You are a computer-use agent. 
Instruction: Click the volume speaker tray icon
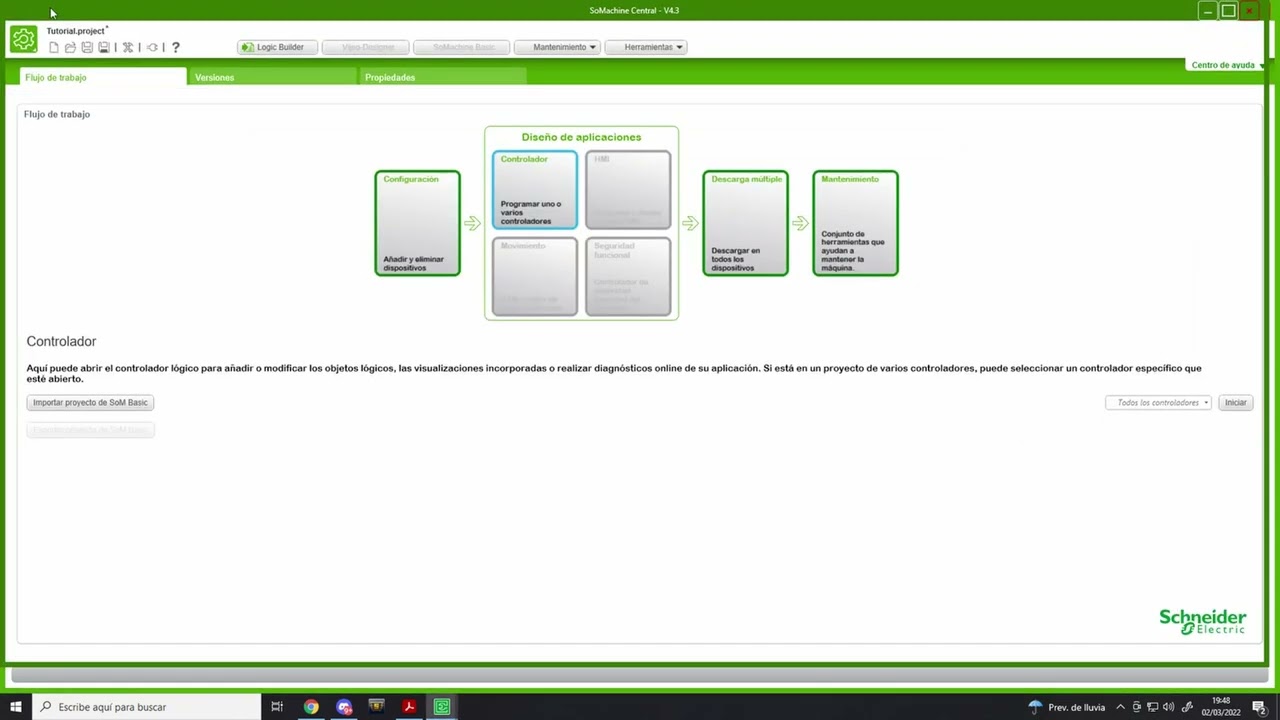tap(1169, 707)
